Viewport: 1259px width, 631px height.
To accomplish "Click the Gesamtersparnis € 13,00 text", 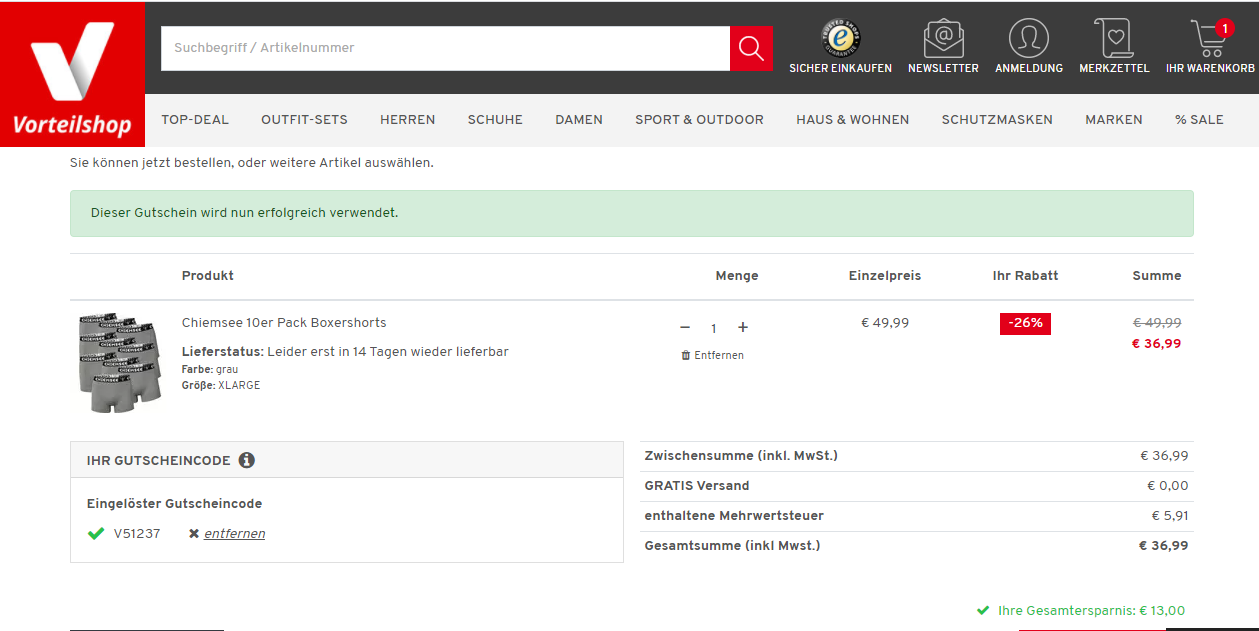I will 1091,610.
